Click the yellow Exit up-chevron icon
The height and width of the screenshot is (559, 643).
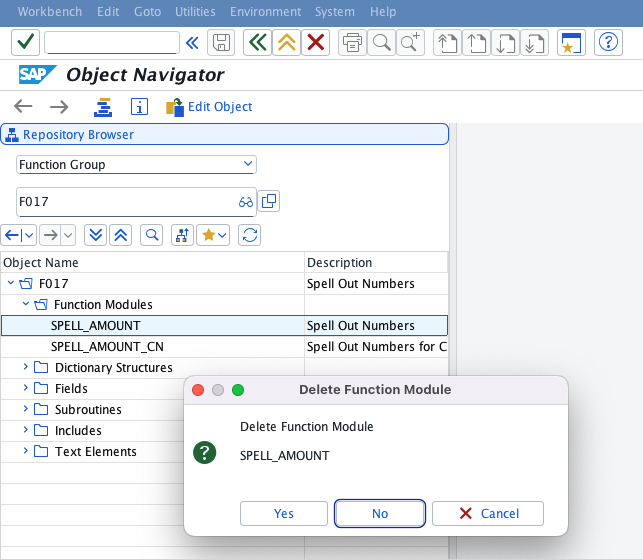[287, 42]
